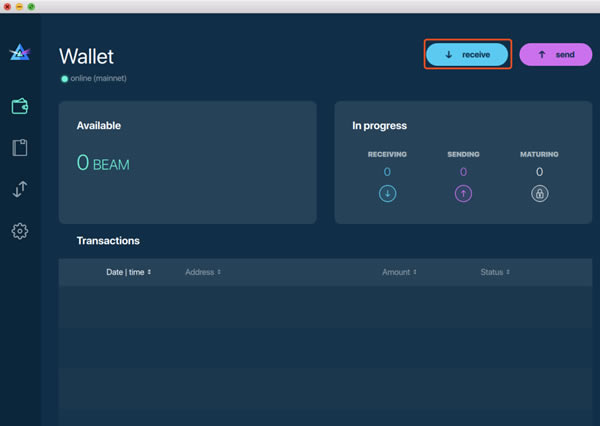Click the Receiving count value

[387, 172]
